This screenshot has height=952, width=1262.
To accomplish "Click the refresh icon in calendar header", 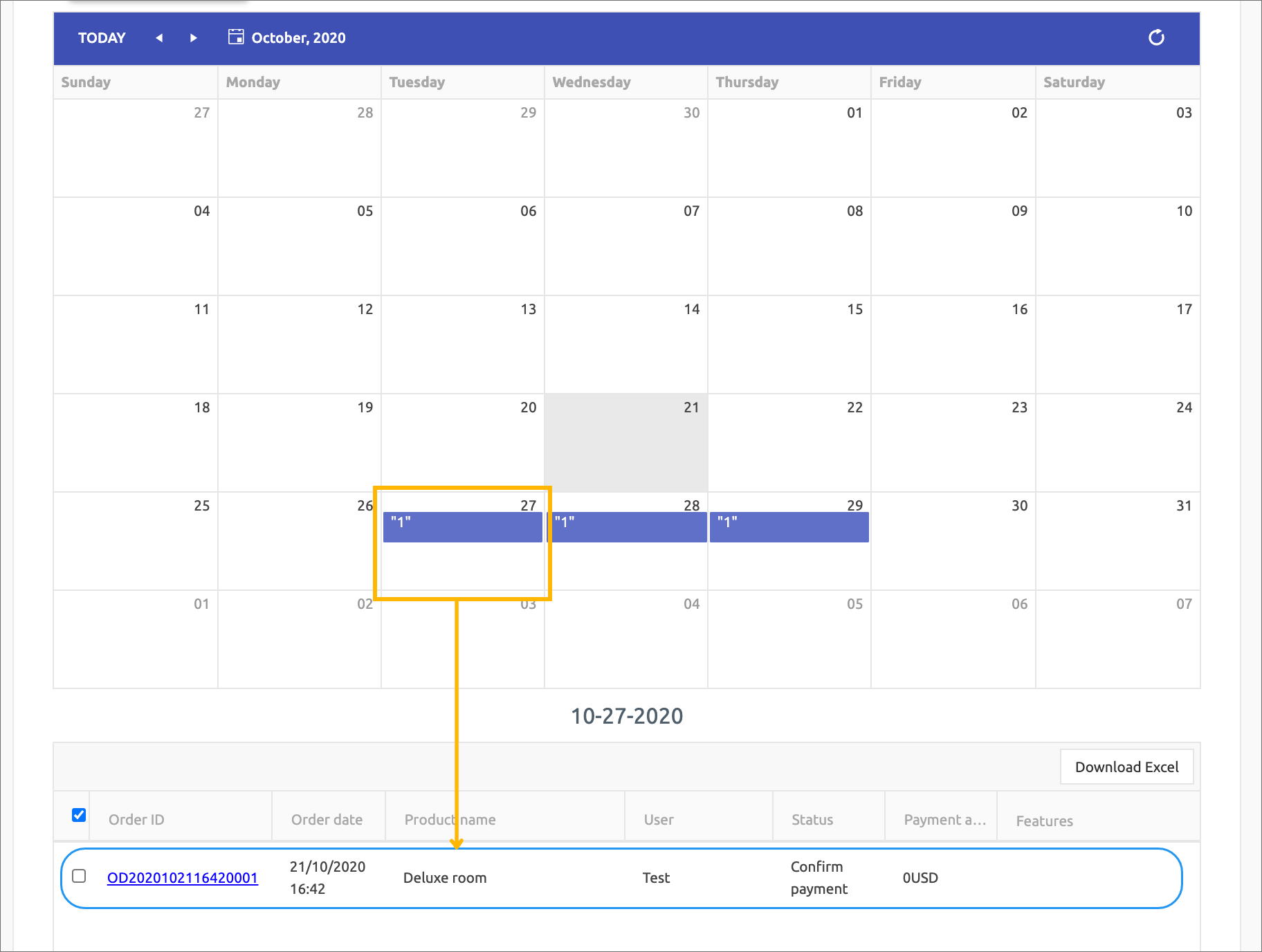I will click(1156, 37).
